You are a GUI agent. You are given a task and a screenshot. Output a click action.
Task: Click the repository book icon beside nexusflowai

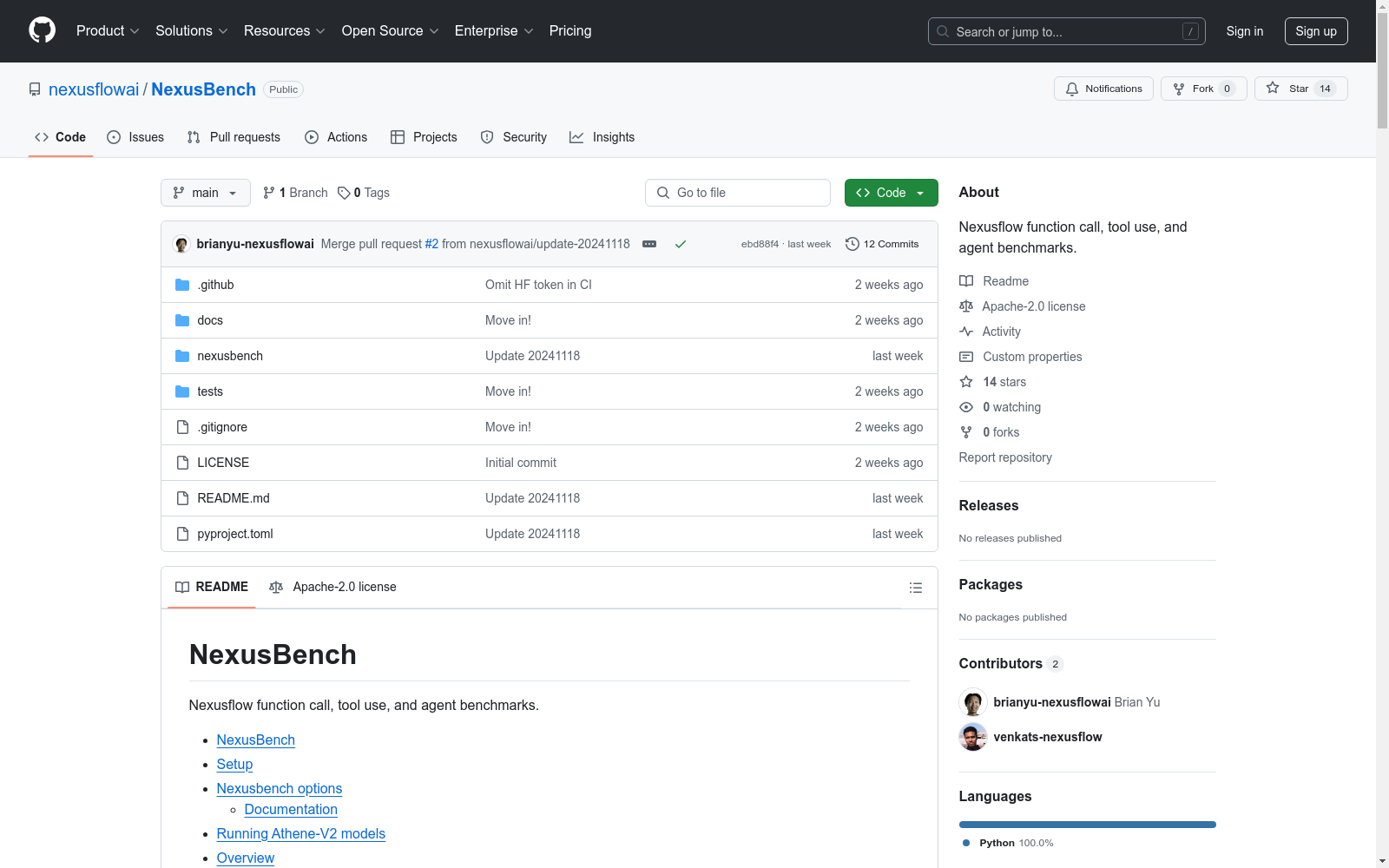(35, 89)
